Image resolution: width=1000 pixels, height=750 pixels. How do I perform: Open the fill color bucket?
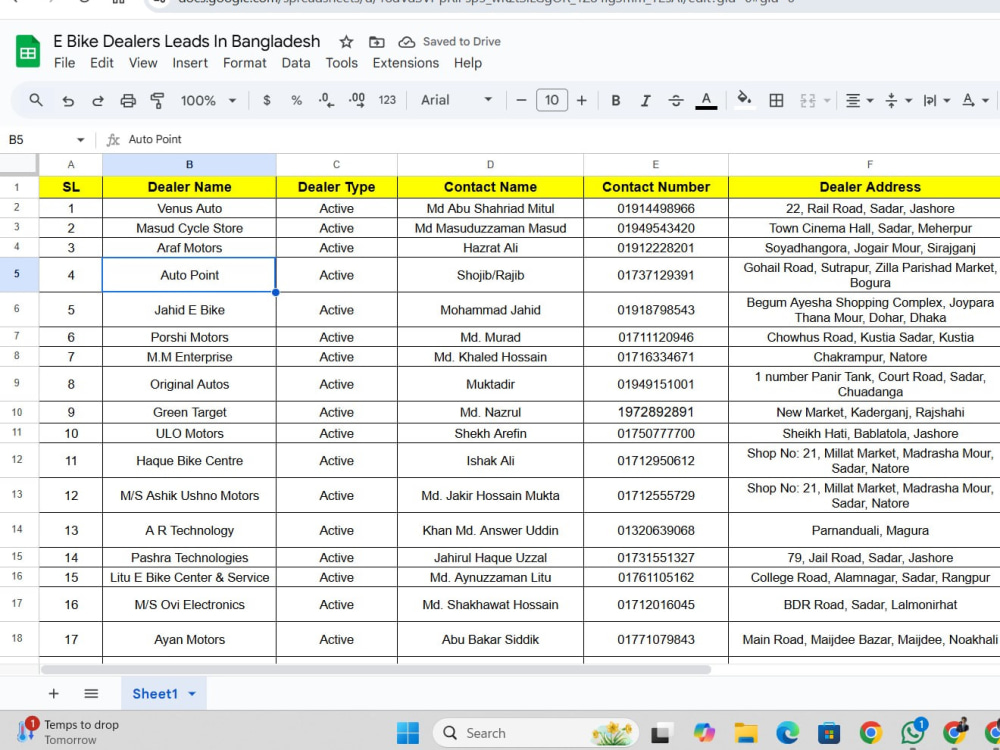(744, 99)
